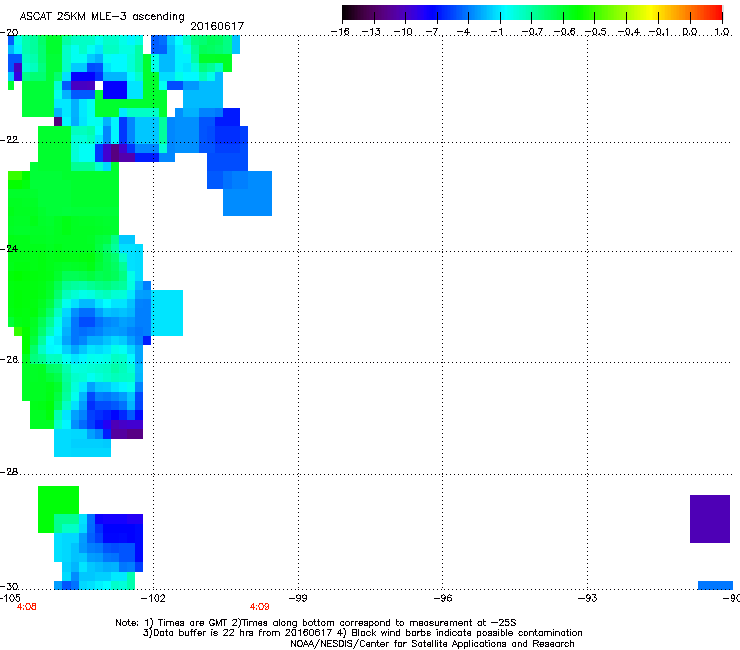Click the "NOAA/NESDIS/Center for Satellite Applications" credit line
The height and width of the screenshot is (650, 740).
[432, 644]
